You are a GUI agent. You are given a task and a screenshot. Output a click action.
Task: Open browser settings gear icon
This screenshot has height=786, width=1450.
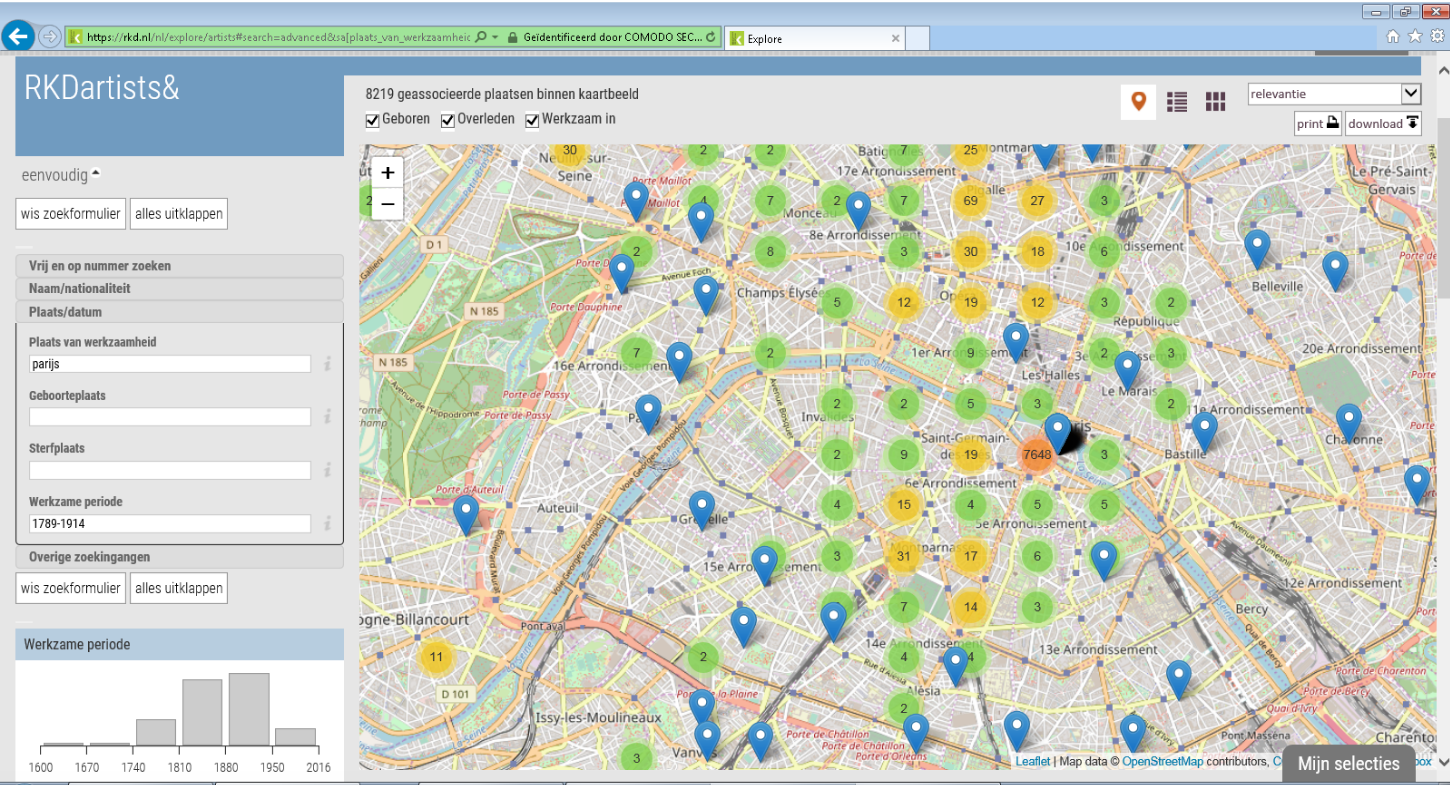coord(1437,36)
